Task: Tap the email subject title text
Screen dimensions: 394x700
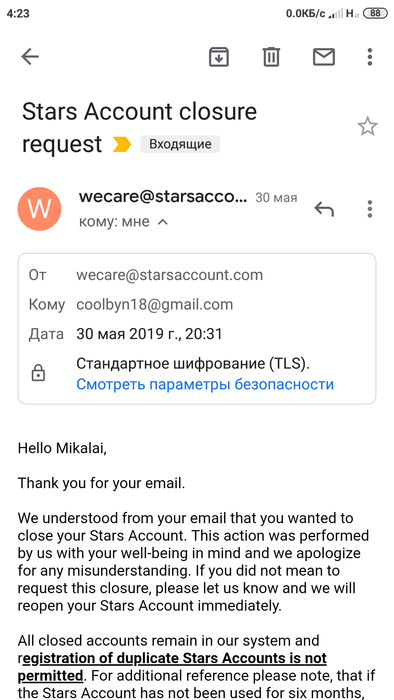Action: tap(139, 128)
